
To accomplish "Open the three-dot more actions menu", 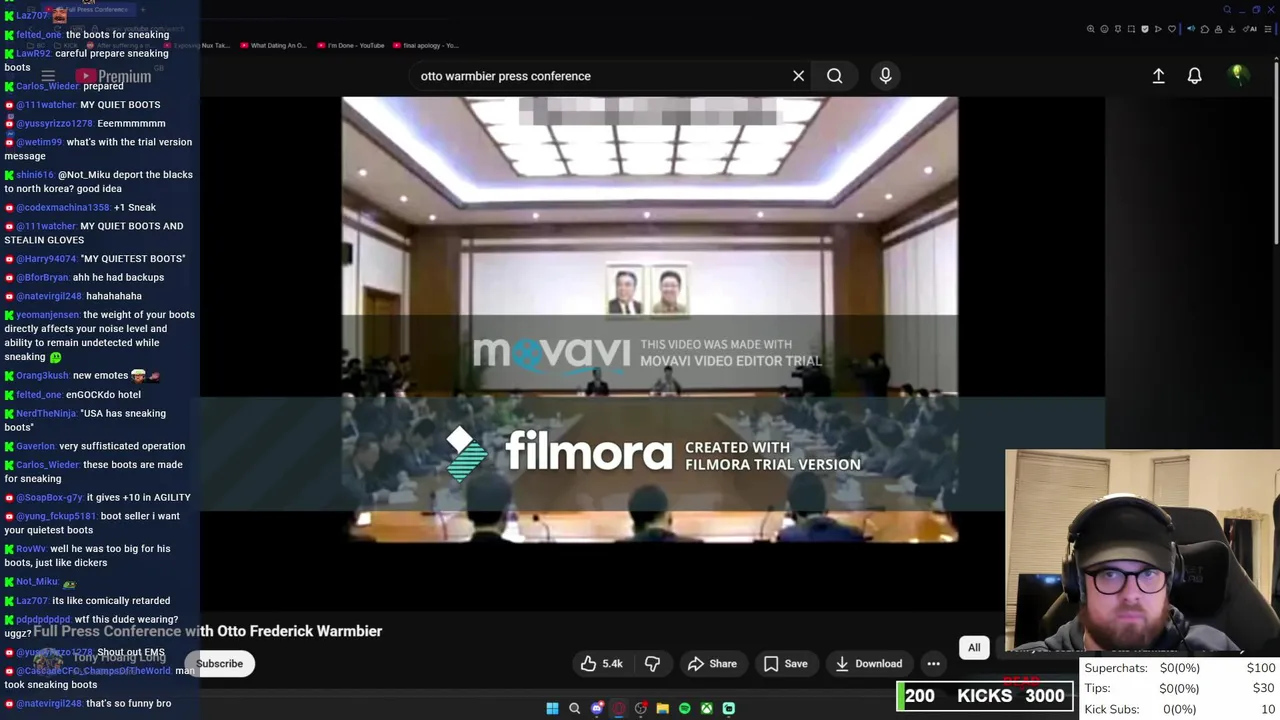I will point(933,664).
